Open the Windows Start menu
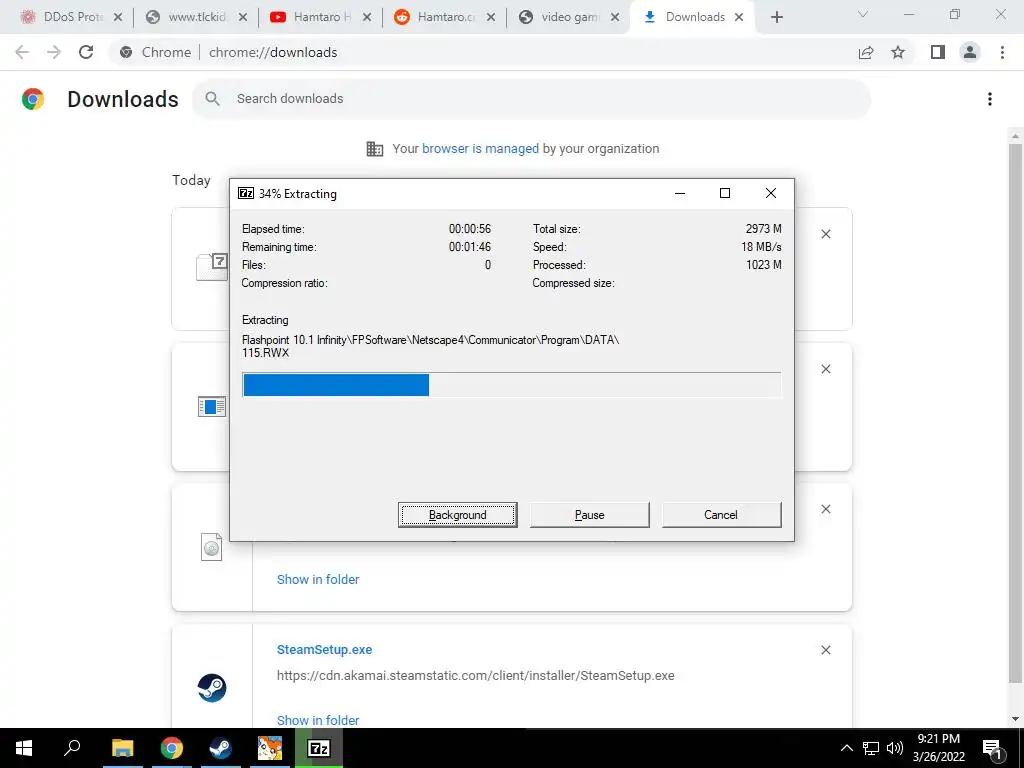Image resolution: width=1024 pixels, height=768 pixels. click(x=24, y=748)
